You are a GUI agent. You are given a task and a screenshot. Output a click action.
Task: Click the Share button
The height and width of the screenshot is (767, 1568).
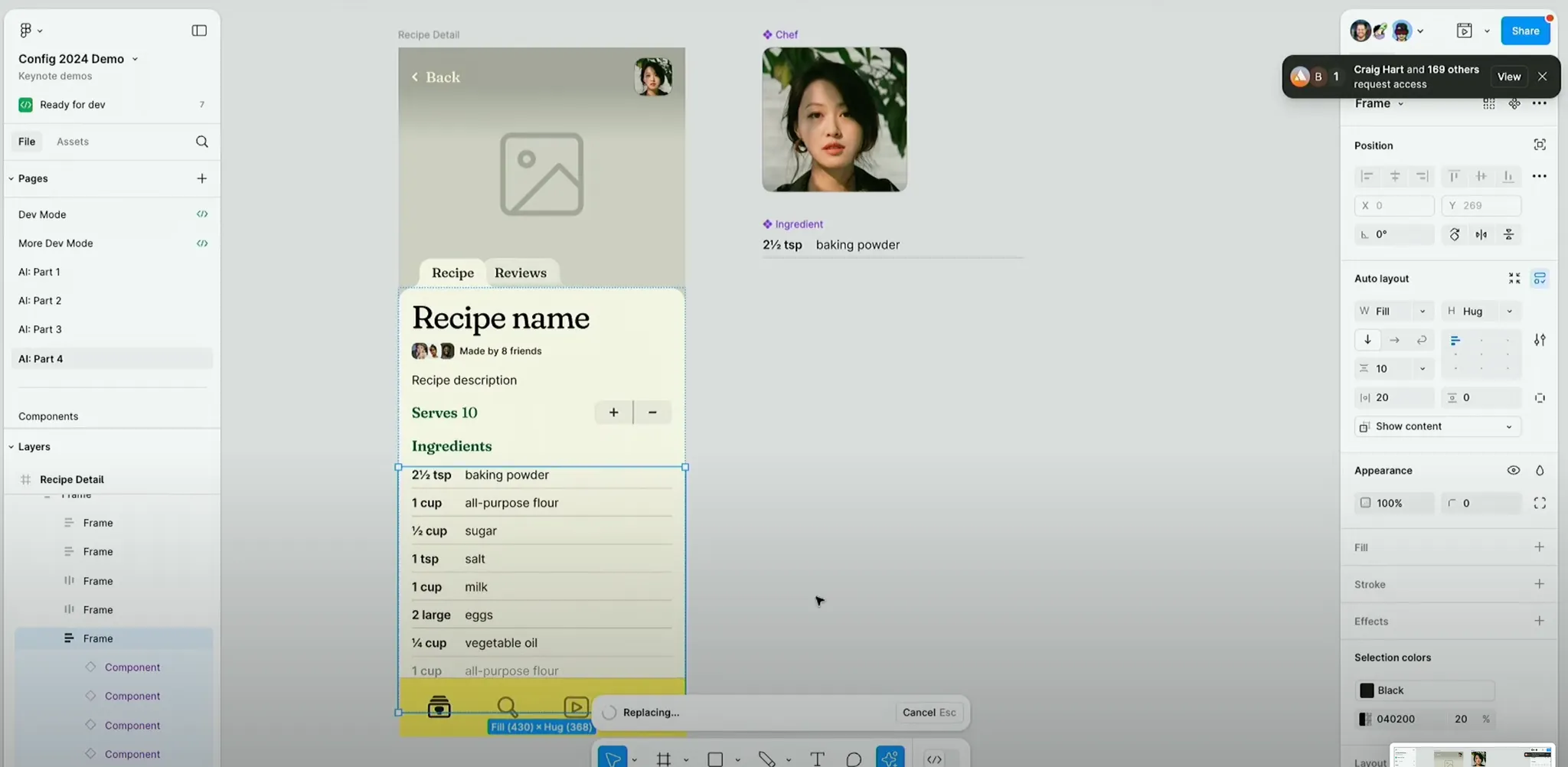click(1525, 31)
